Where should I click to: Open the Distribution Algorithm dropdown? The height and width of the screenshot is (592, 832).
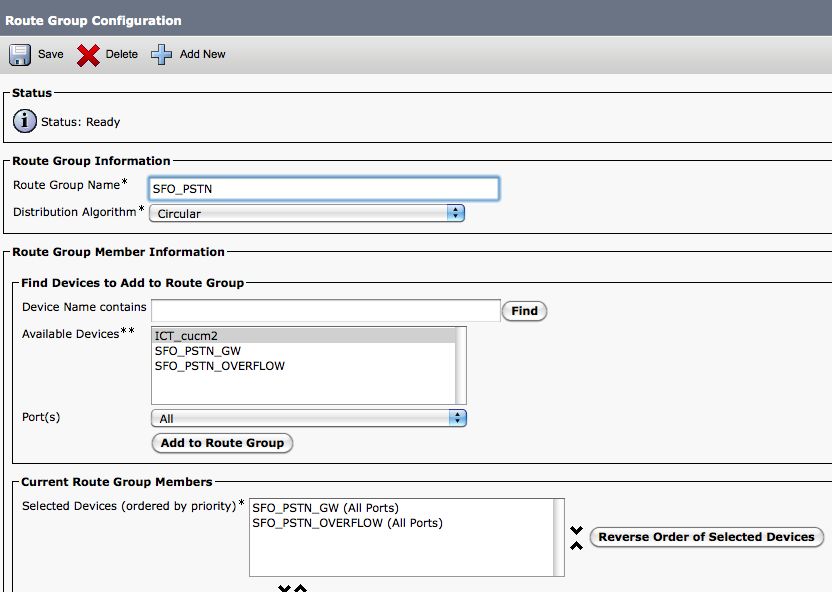(x=307, y=213)
